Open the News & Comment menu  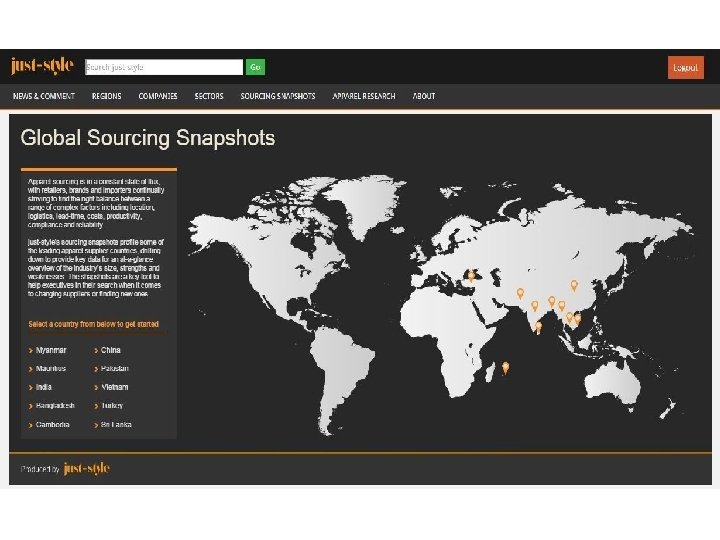coord(44,96)
